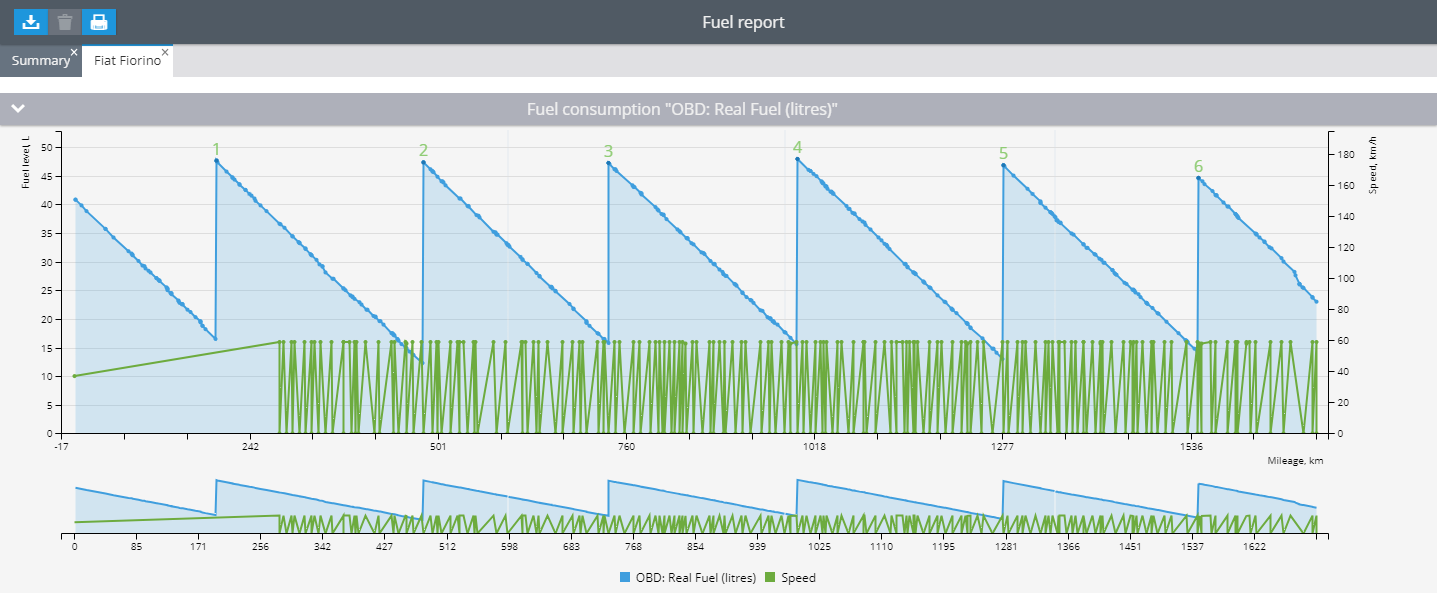Click refuel marker number 5

[x=1003, y=154]
